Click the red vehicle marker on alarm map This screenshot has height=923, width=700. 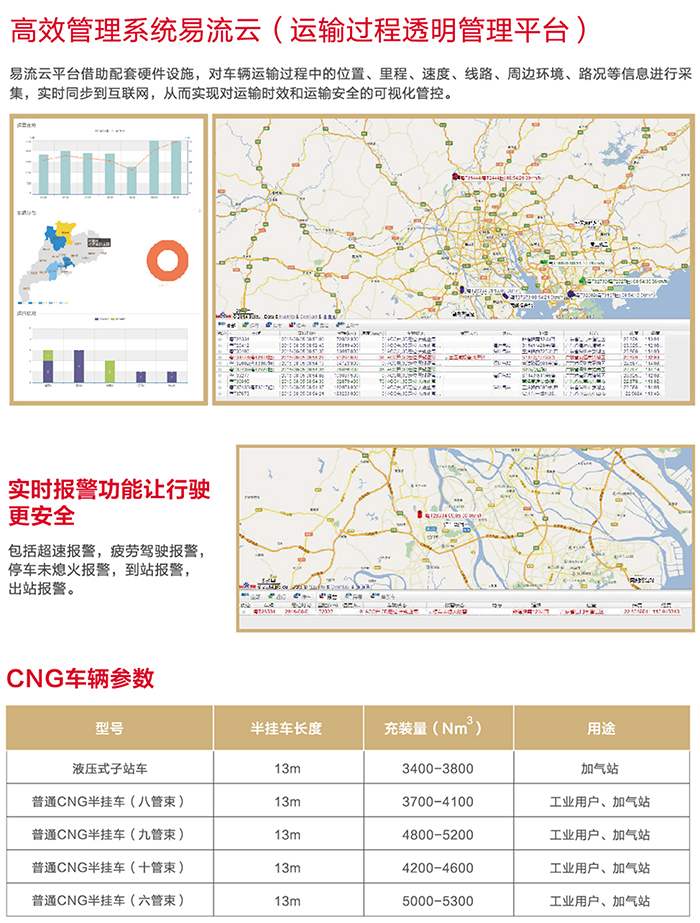pyautogui.click(x=420, y=514)
